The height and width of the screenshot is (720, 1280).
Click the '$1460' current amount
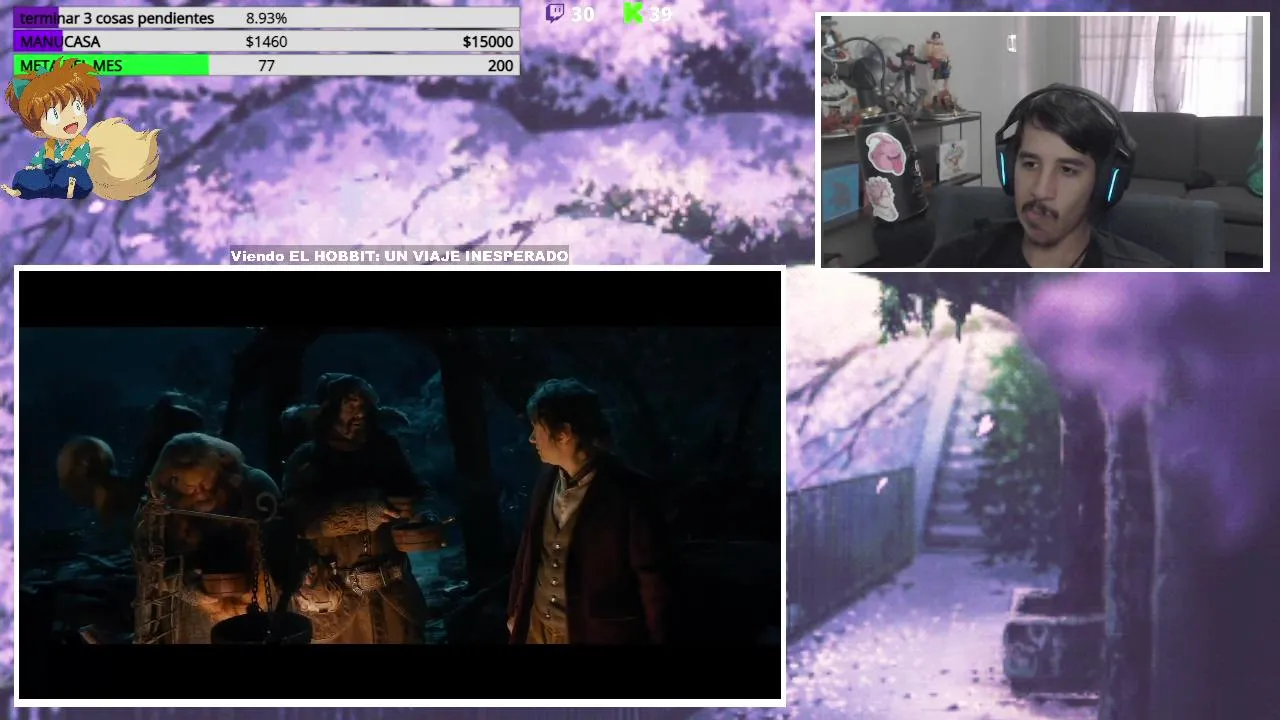tap(266, 41)
